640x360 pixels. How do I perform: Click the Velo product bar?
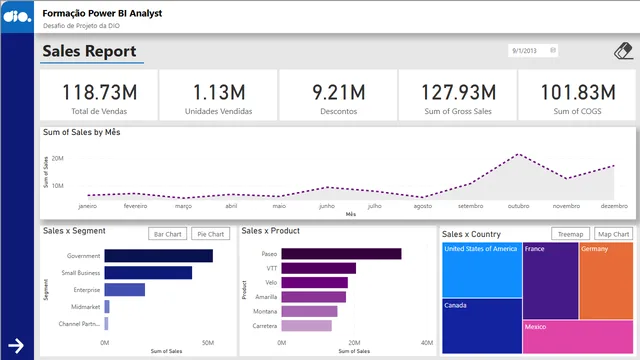click(315, 282)
